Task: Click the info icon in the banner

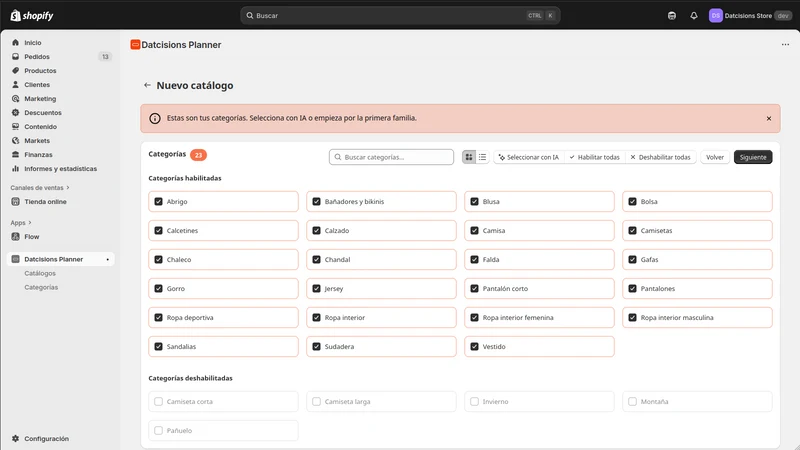Action: point(155,118)
